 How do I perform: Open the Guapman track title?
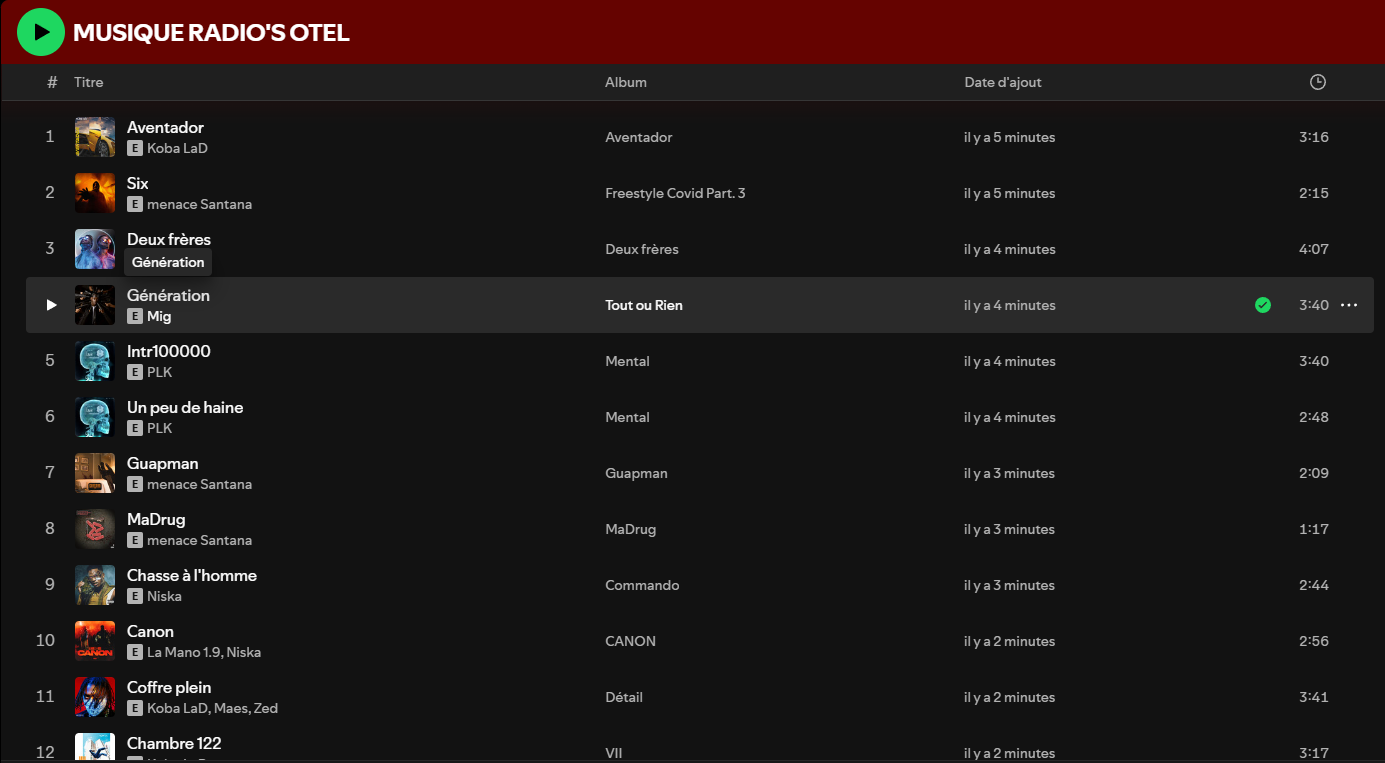(x=162, y=463)
